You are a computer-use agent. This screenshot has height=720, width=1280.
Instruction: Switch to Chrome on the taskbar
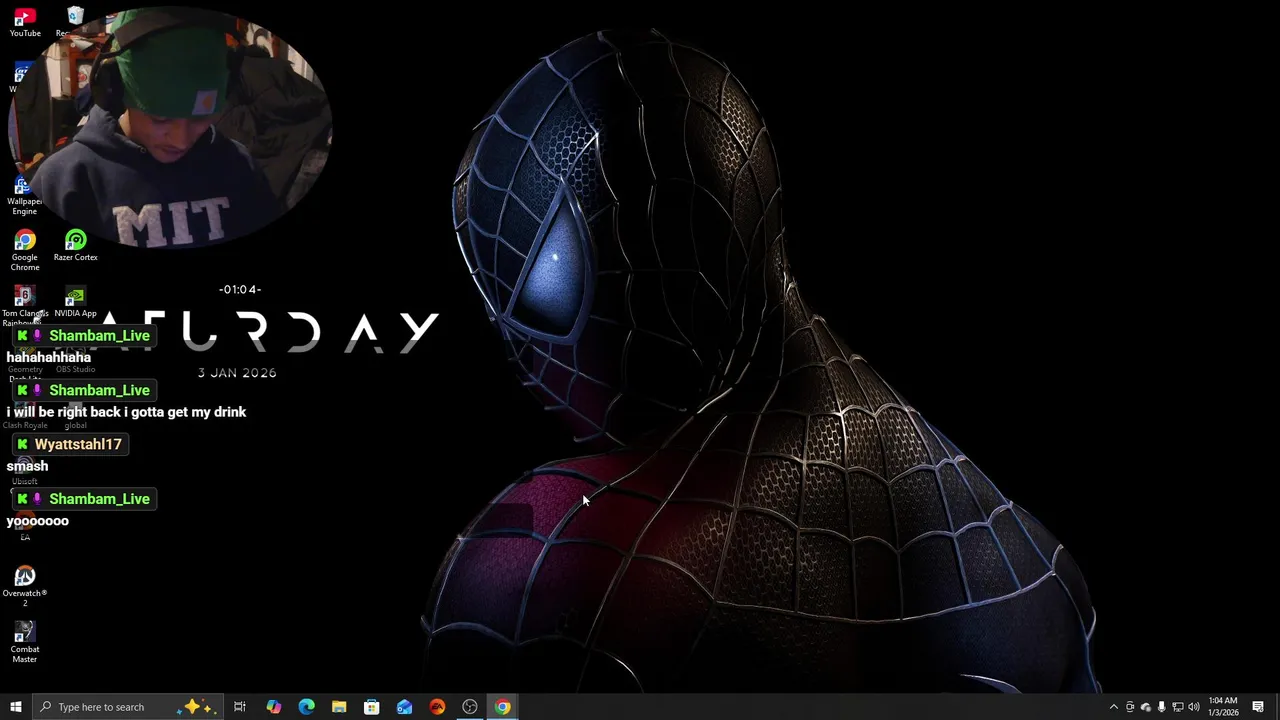click(502, 707)
